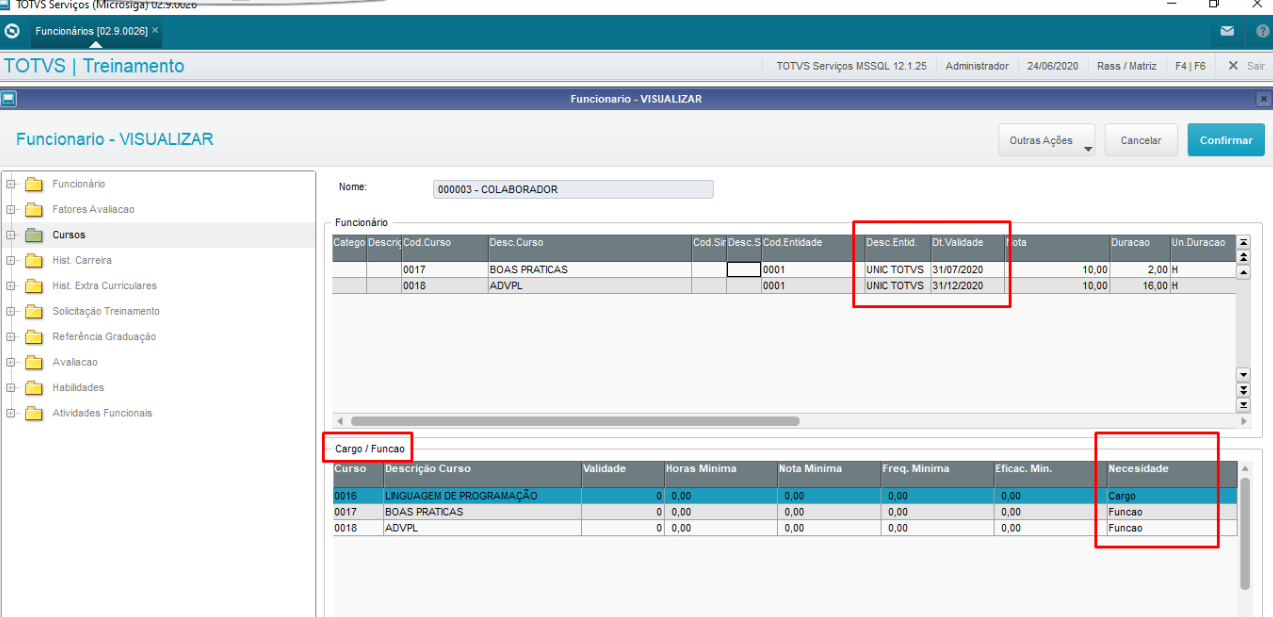This screenshot has height=617, width=1273.
Task: Expand the Atividades Funcionais tree node
Action: 10,413
